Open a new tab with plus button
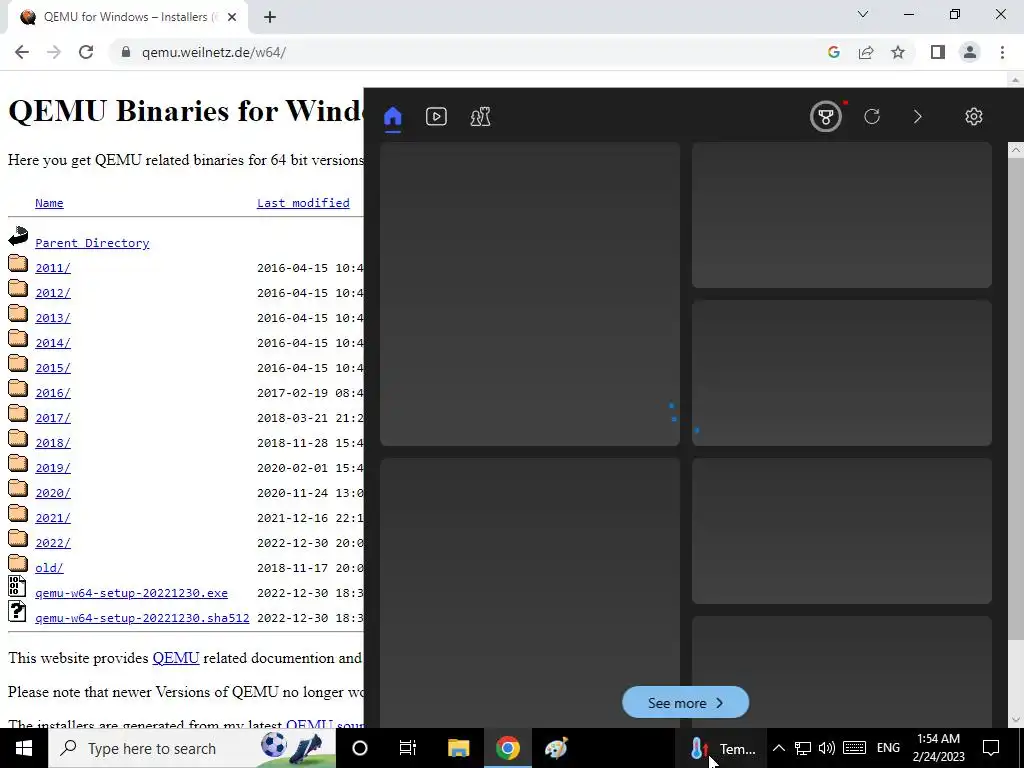This screenshot has width=1024, height=768. pos(270,18)
